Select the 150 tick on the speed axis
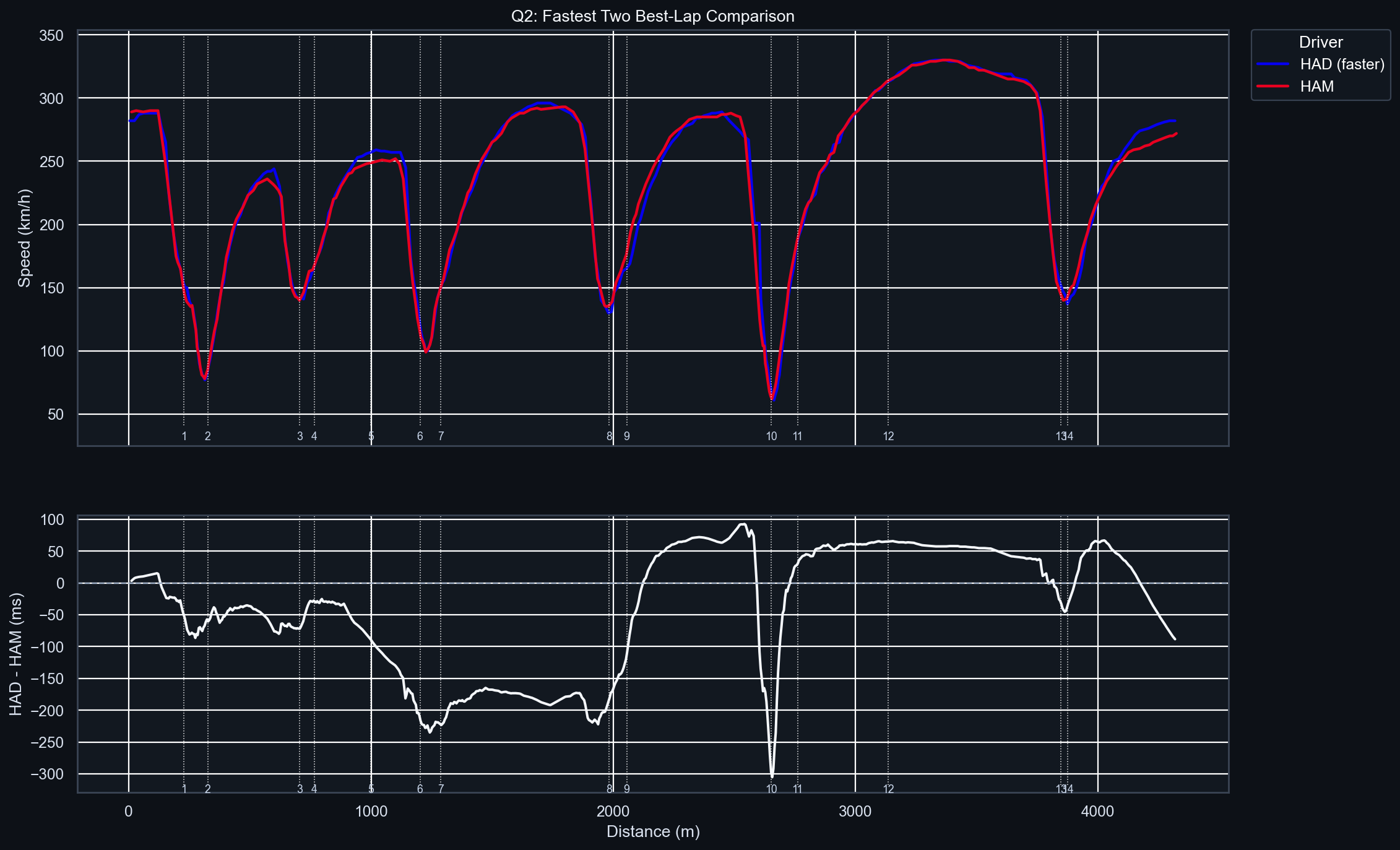The image size is (1400, 850). [51, 288]
